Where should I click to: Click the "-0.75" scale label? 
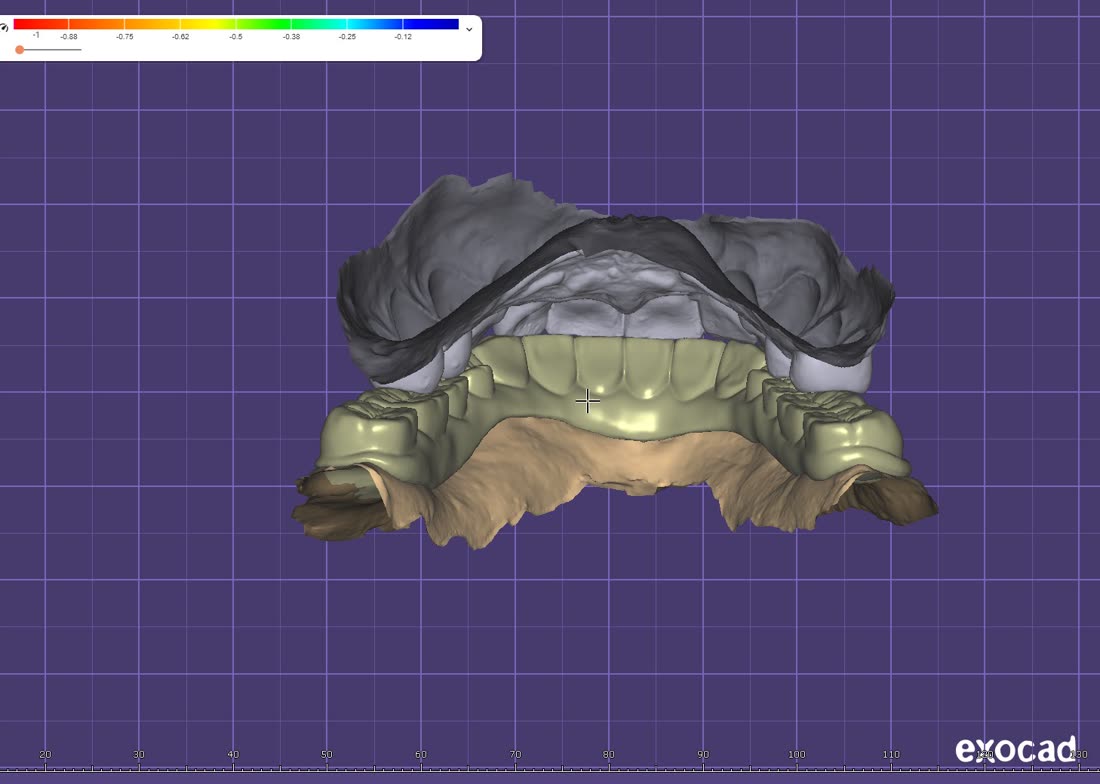pos(124,36)
